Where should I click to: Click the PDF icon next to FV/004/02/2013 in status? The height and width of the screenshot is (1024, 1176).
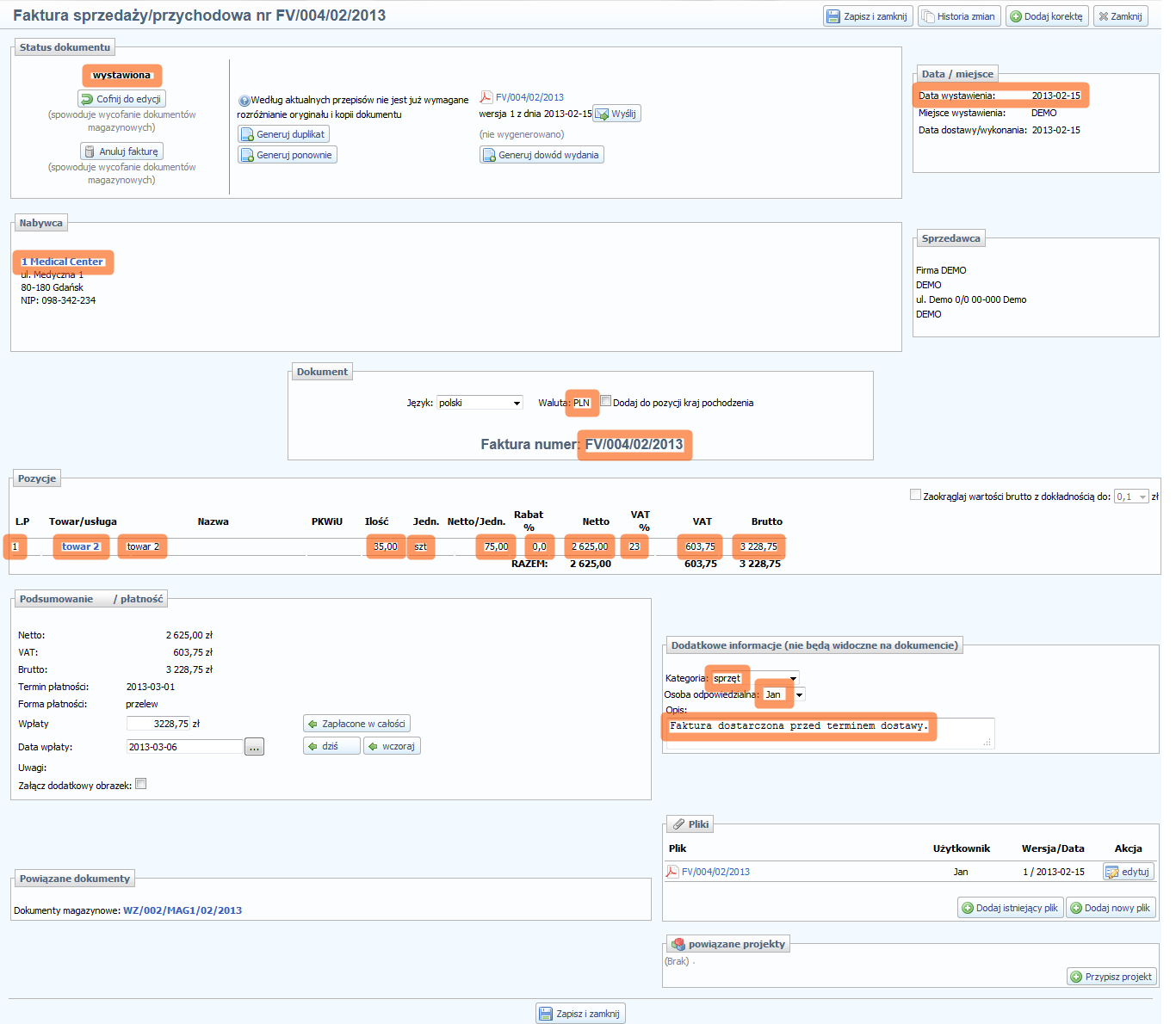pos(486,97)
